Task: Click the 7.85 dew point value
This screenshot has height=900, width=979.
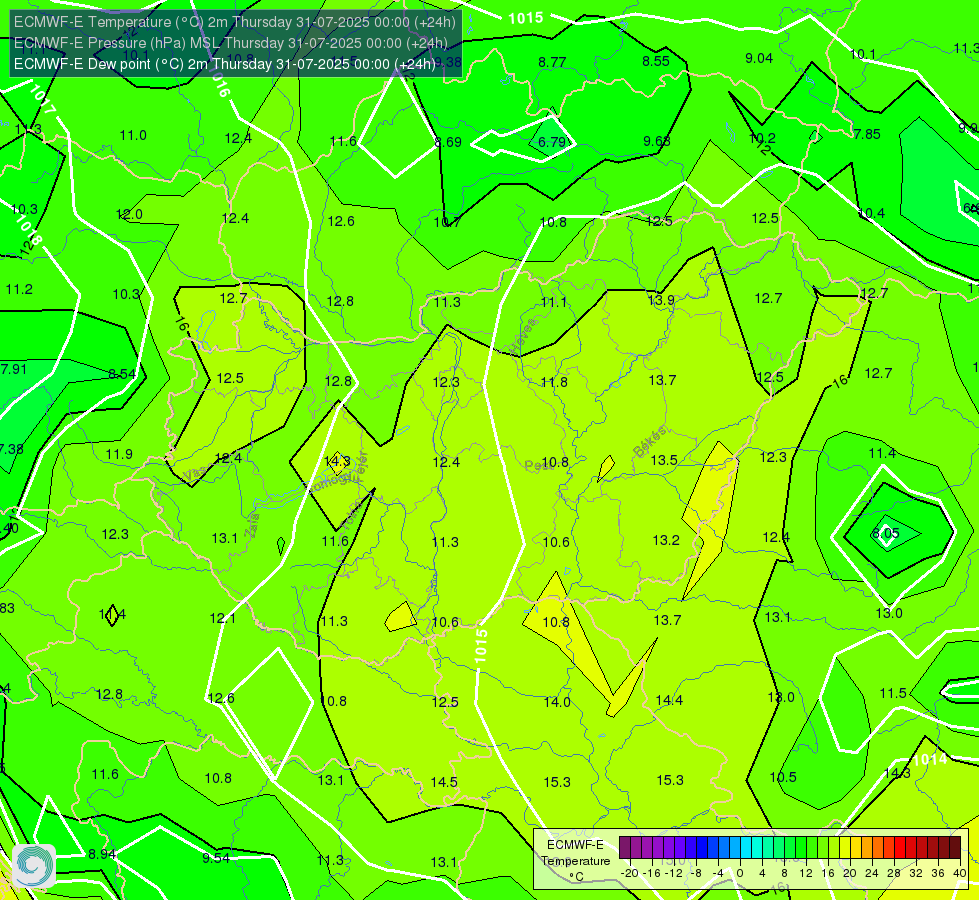Action: click(x=867, y=134)
